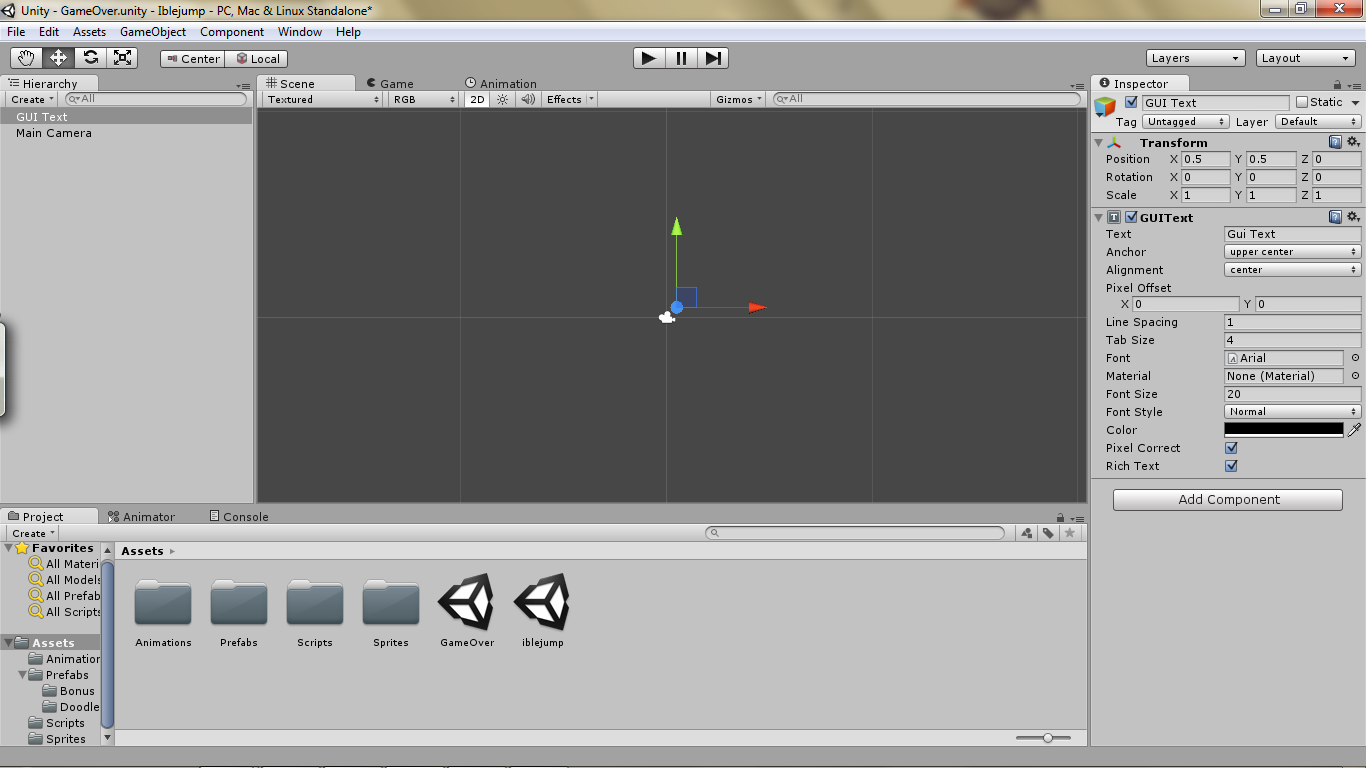Click the black Color swatch
Viewport: 1366px width, 768px height.
pos(1284,430)
